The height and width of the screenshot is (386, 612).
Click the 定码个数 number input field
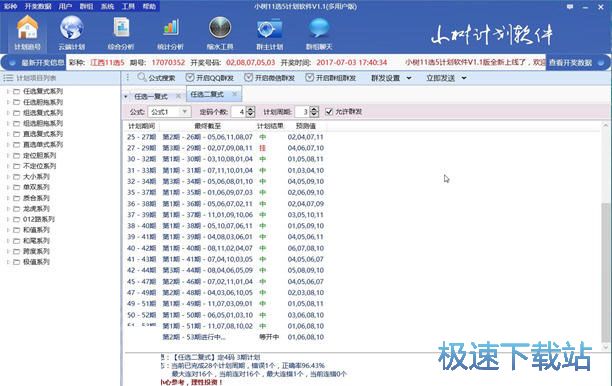pyautogui.click(x=238, y=112)
